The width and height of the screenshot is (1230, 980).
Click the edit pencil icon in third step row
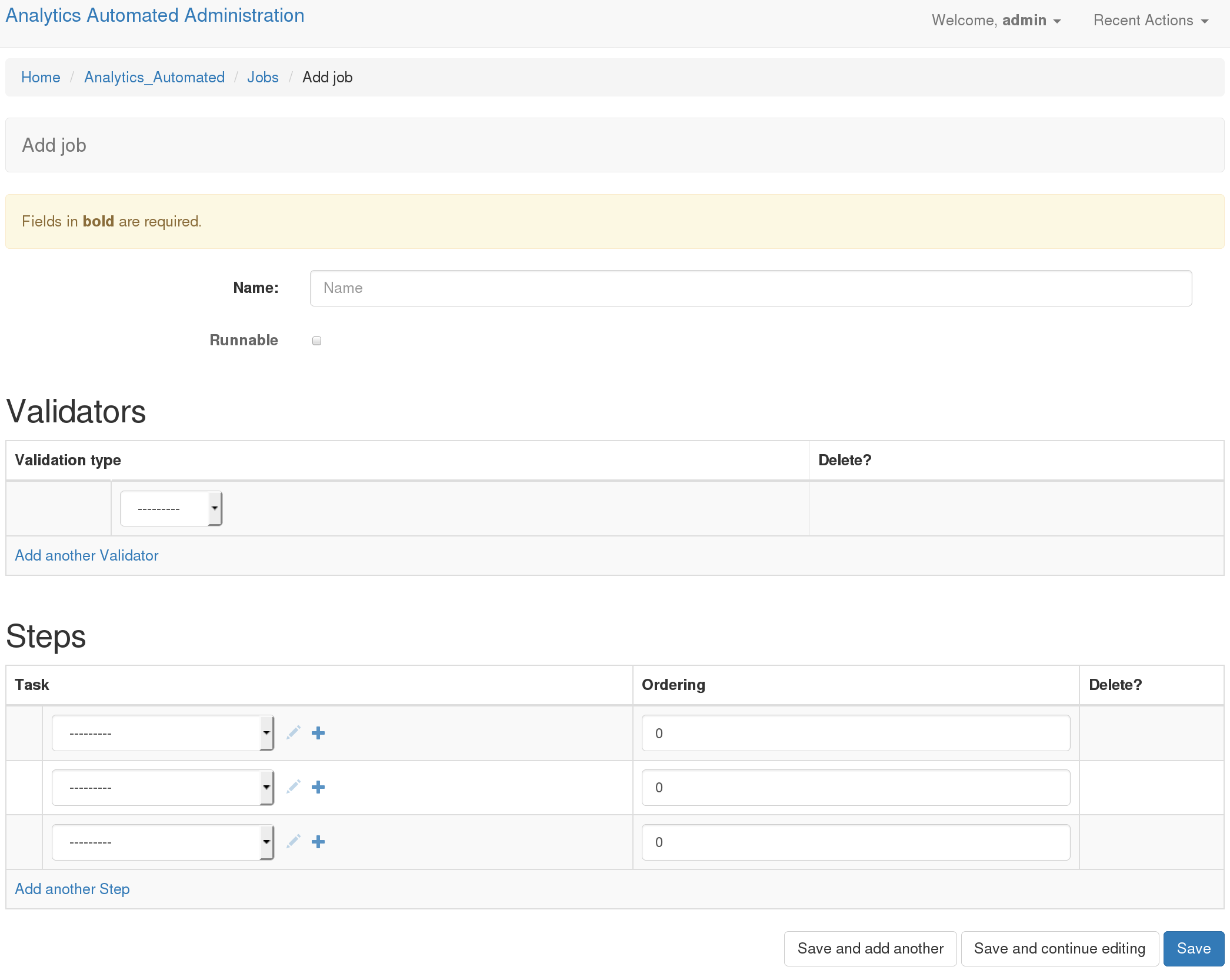click(x=294, y=841)
